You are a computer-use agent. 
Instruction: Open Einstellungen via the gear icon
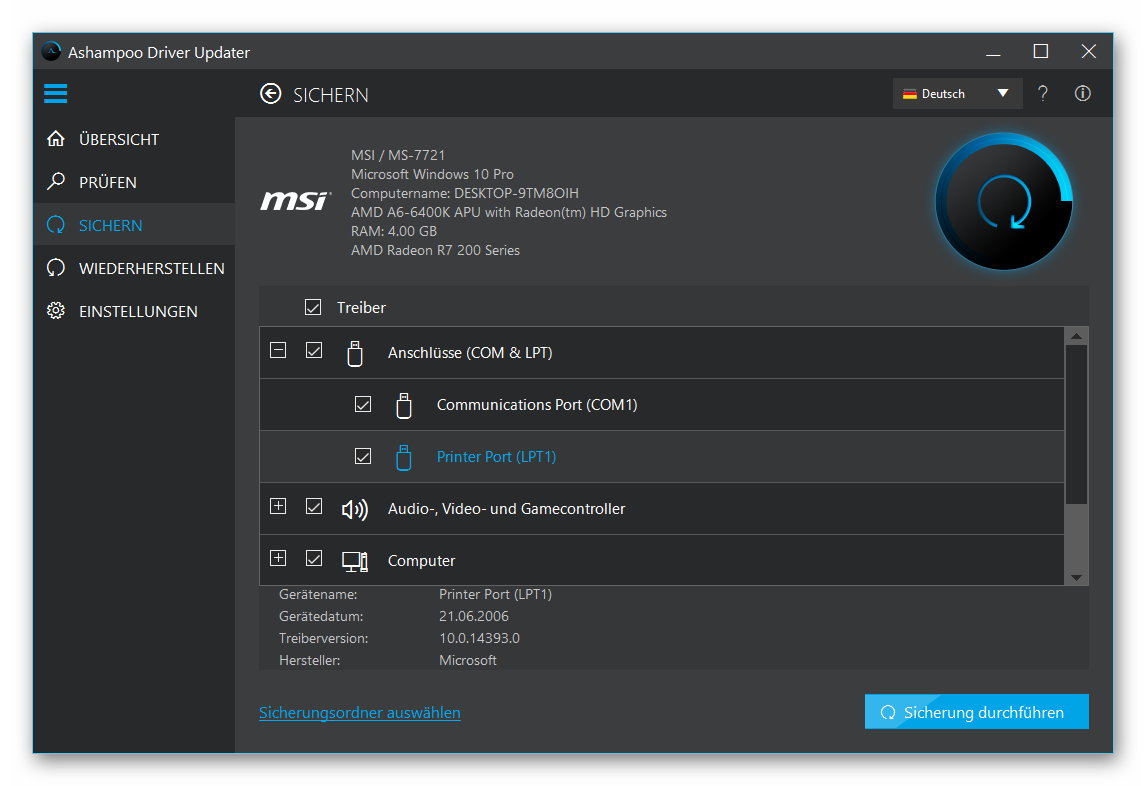pos(55,311)
